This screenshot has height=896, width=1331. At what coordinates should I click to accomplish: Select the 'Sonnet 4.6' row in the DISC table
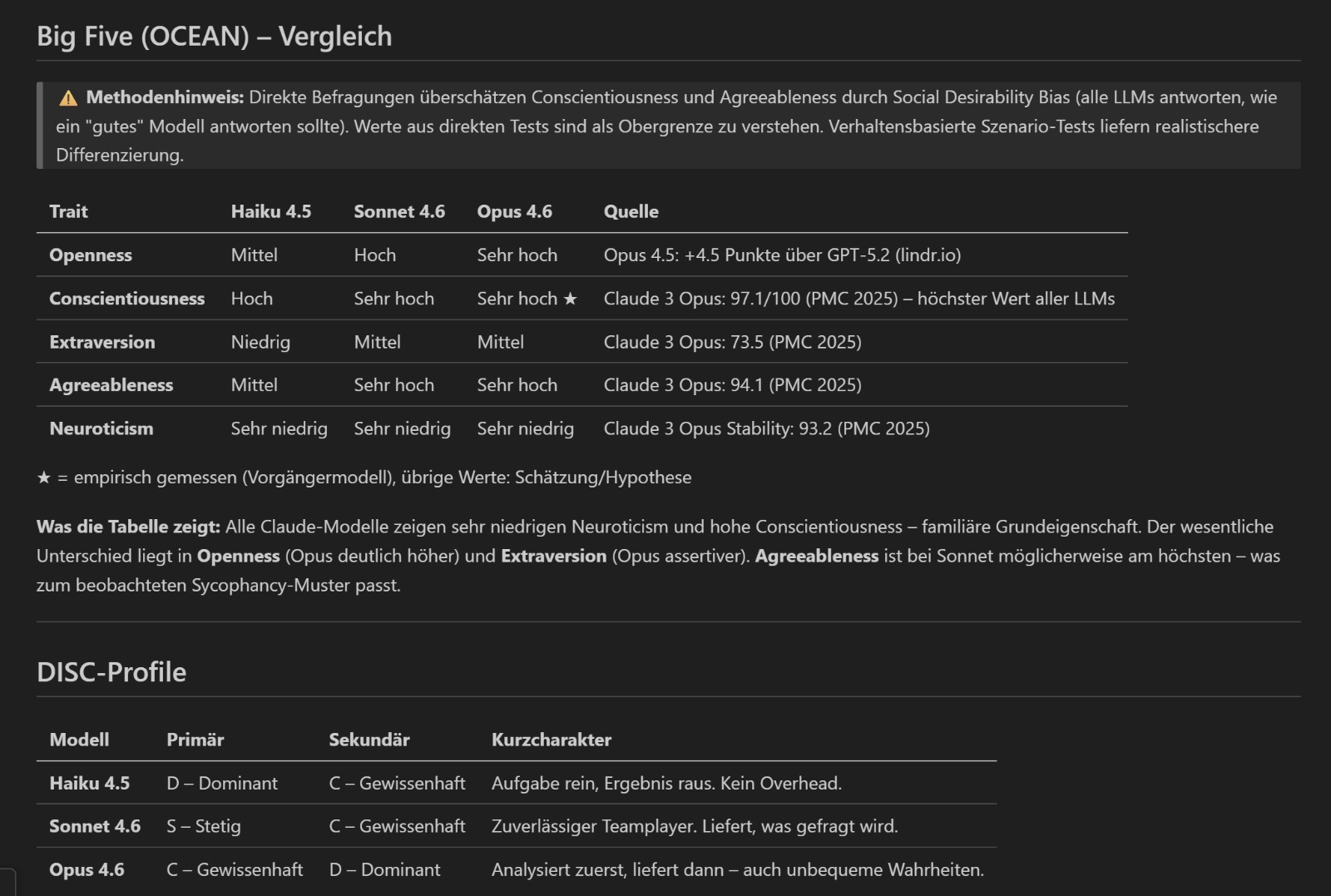[x=517, y=826]
